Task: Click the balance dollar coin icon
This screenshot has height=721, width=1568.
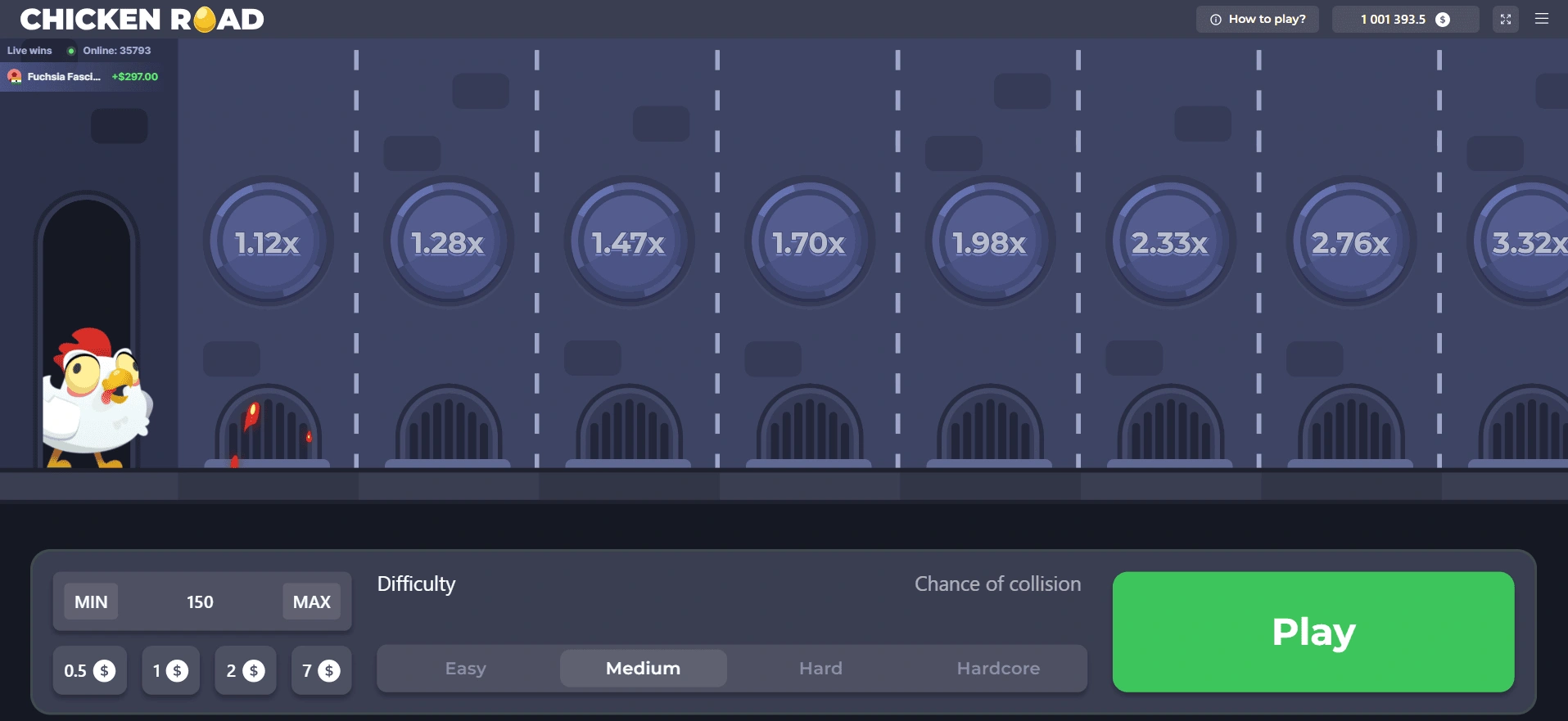Action: pos(1443,20)
